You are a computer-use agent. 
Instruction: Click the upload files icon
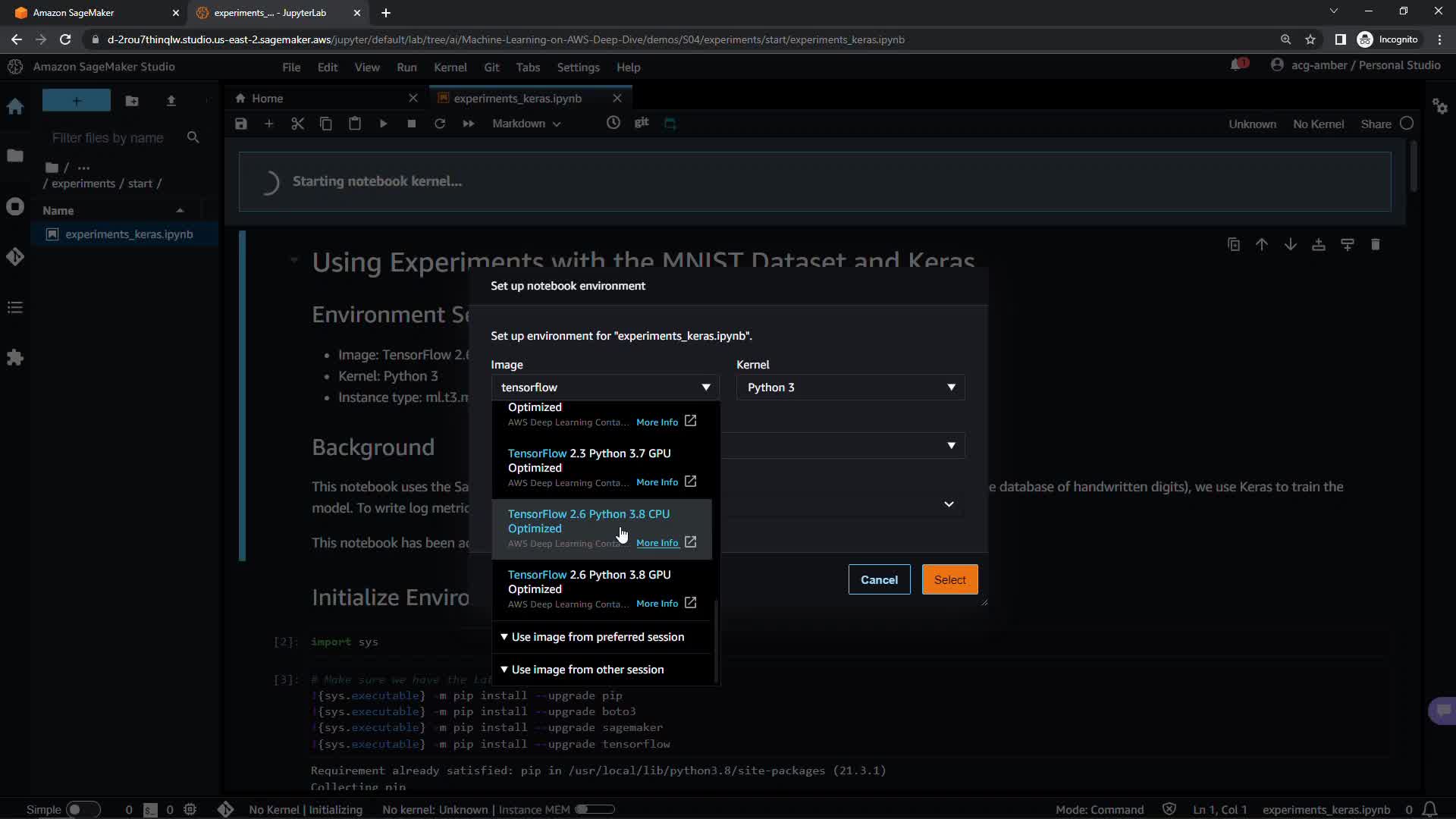pyautogui.click(x=171, y=101)
